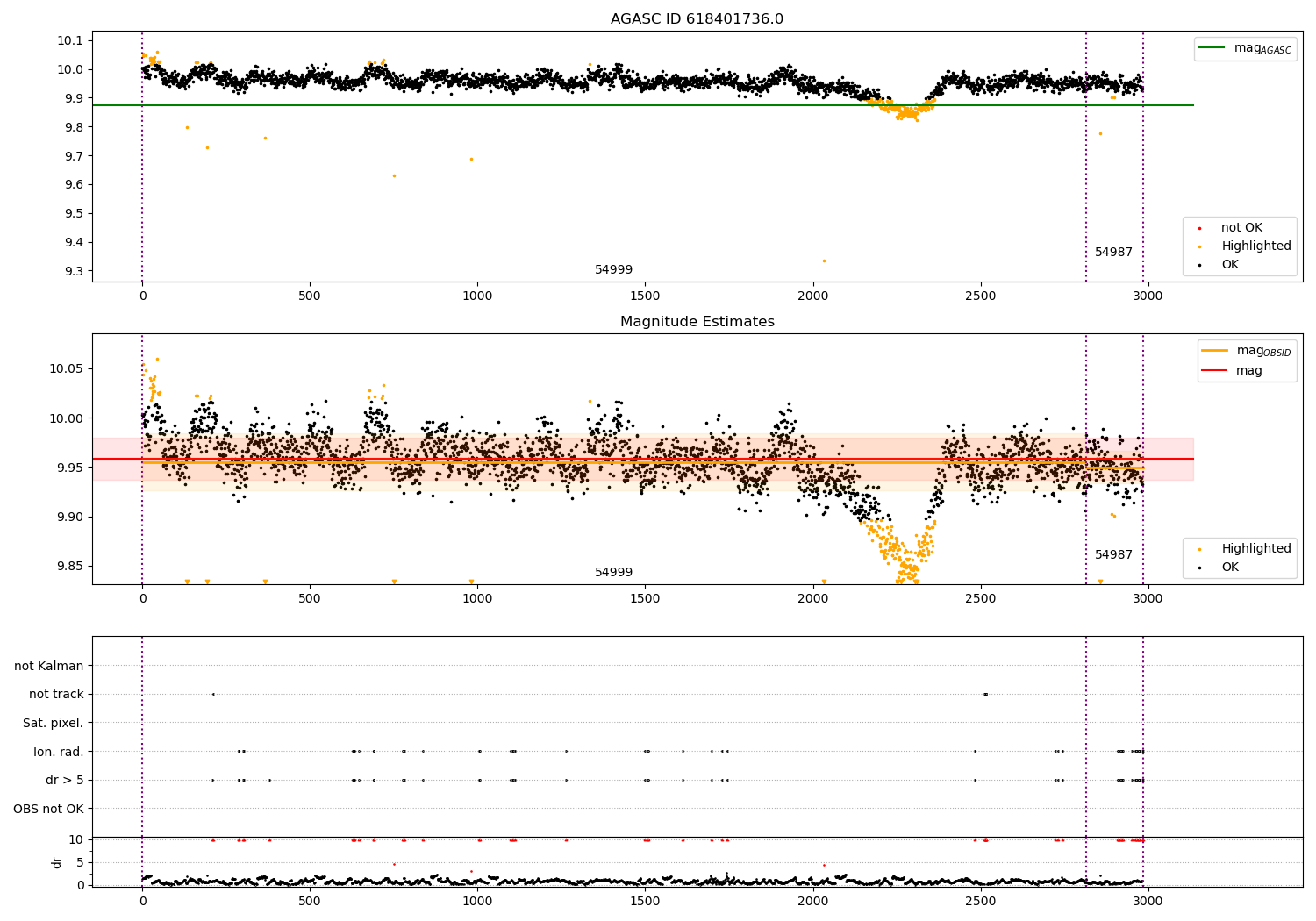
Task: Click the 'dr > 5' row label
Action: click(65, 780)
